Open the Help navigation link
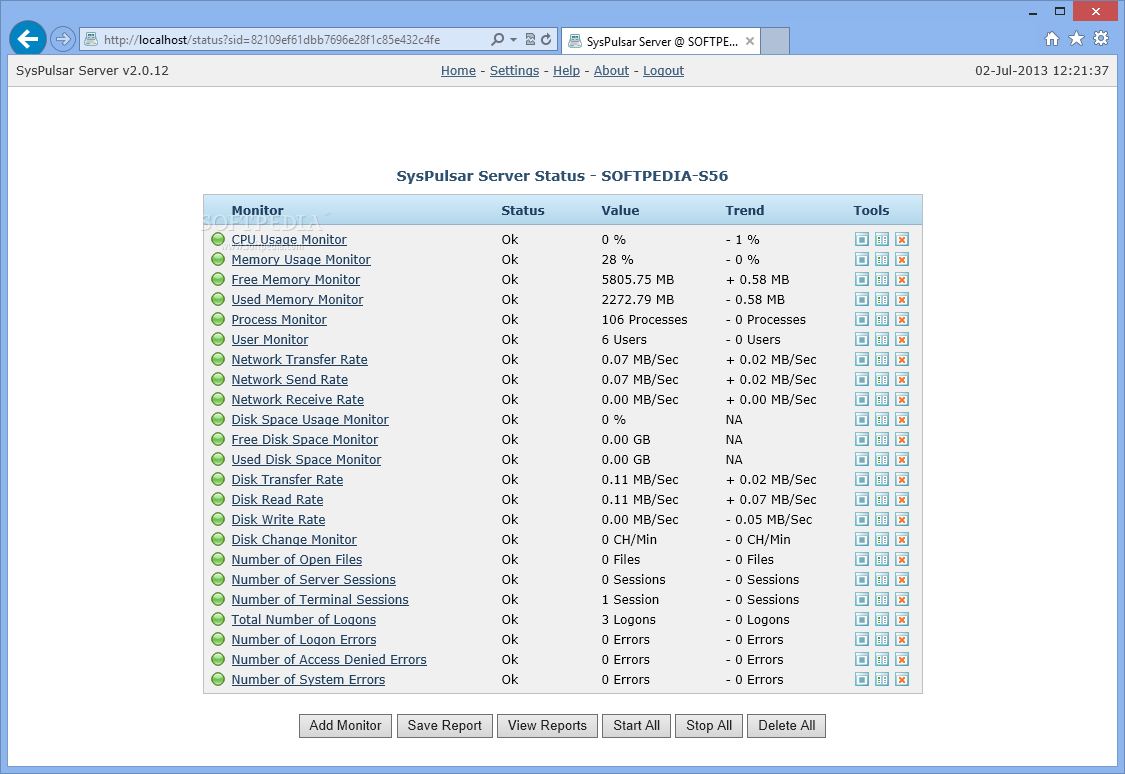This screenshot has height=774, width=1125. tap(566, 71)
